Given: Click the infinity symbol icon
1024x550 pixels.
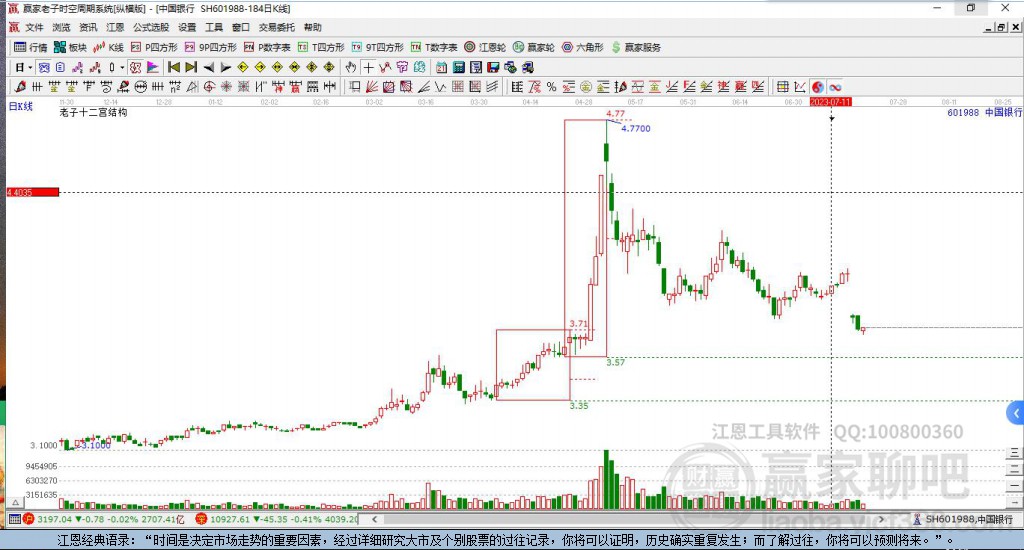Looking at the screenshot, I should click(835, 87).
